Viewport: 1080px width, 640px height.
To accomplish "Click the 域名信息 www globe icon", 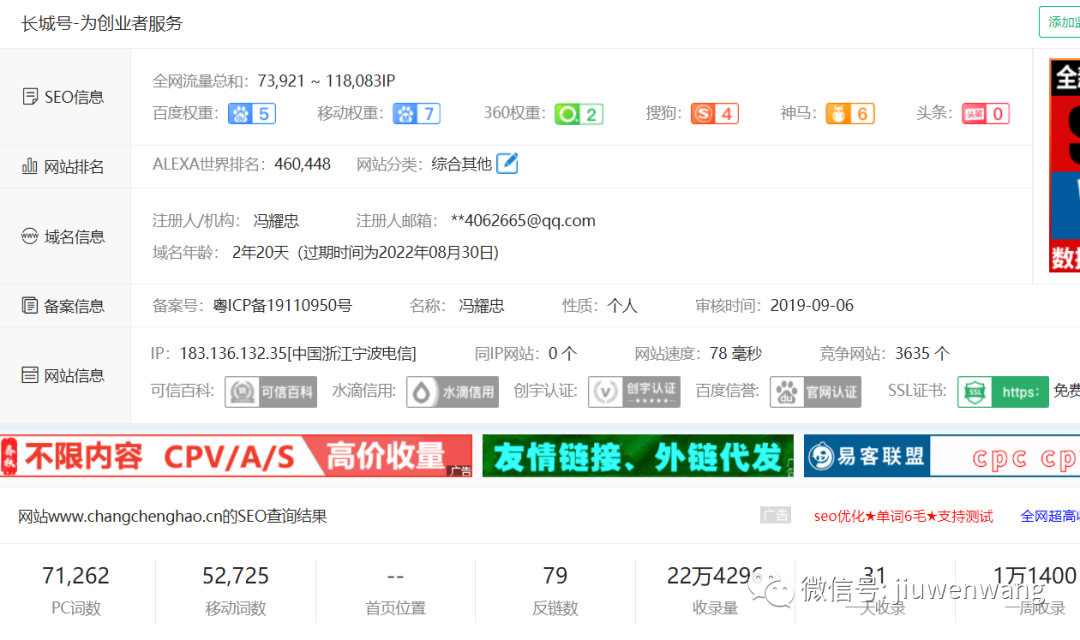I will tap(30, 236).
